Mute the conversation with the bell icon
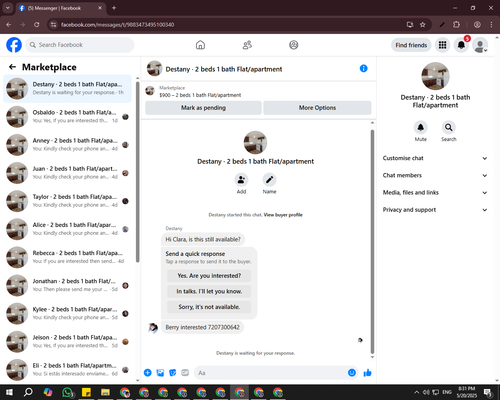The width and height of the screenshot is (500, 400). coord(421,127)
